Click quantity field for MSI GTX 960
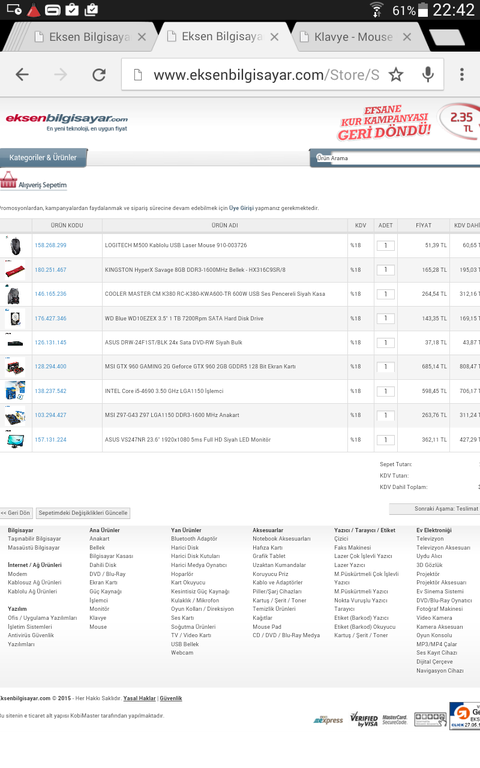The image size is (480, 768). (x=385, y=366)
